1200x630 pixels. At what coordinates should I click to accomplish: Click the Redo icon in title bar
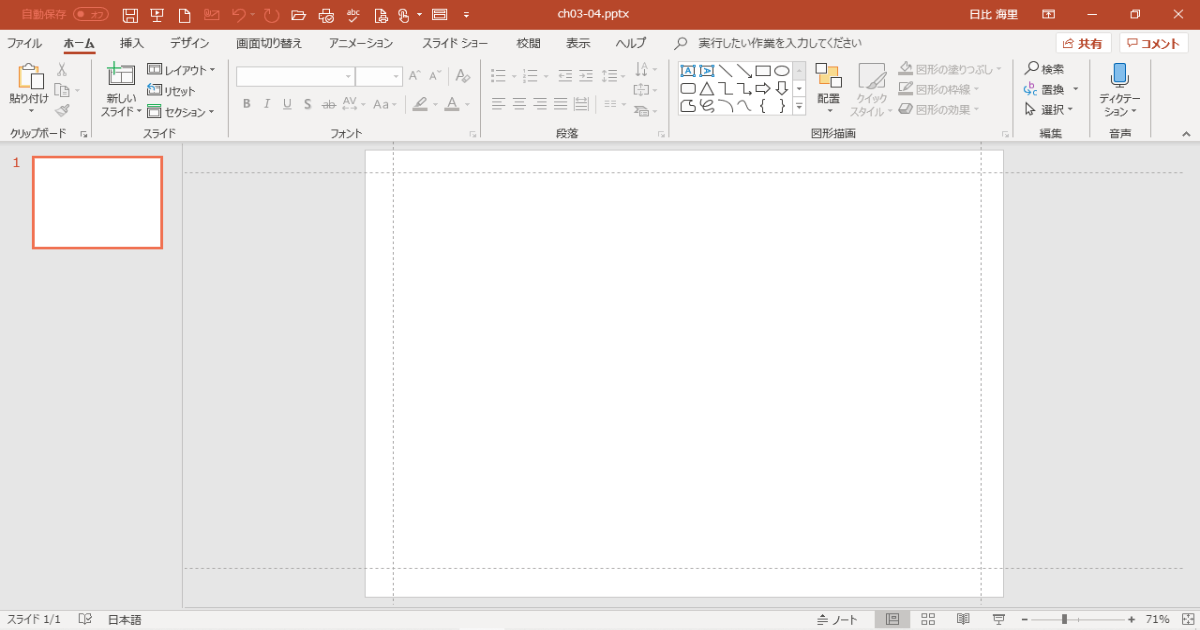(x=271, y=15)
